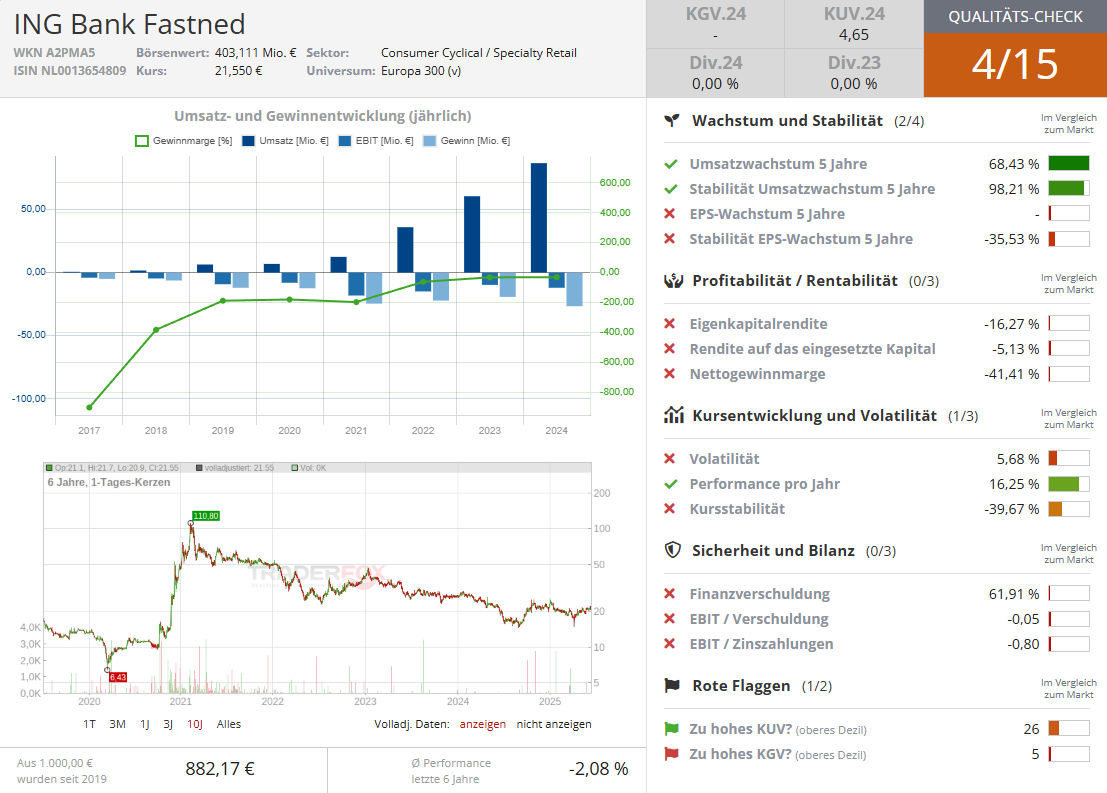The image size is (1107, 793).
Task: Click the Div.24 metric tile
Action: coord(716,73)
